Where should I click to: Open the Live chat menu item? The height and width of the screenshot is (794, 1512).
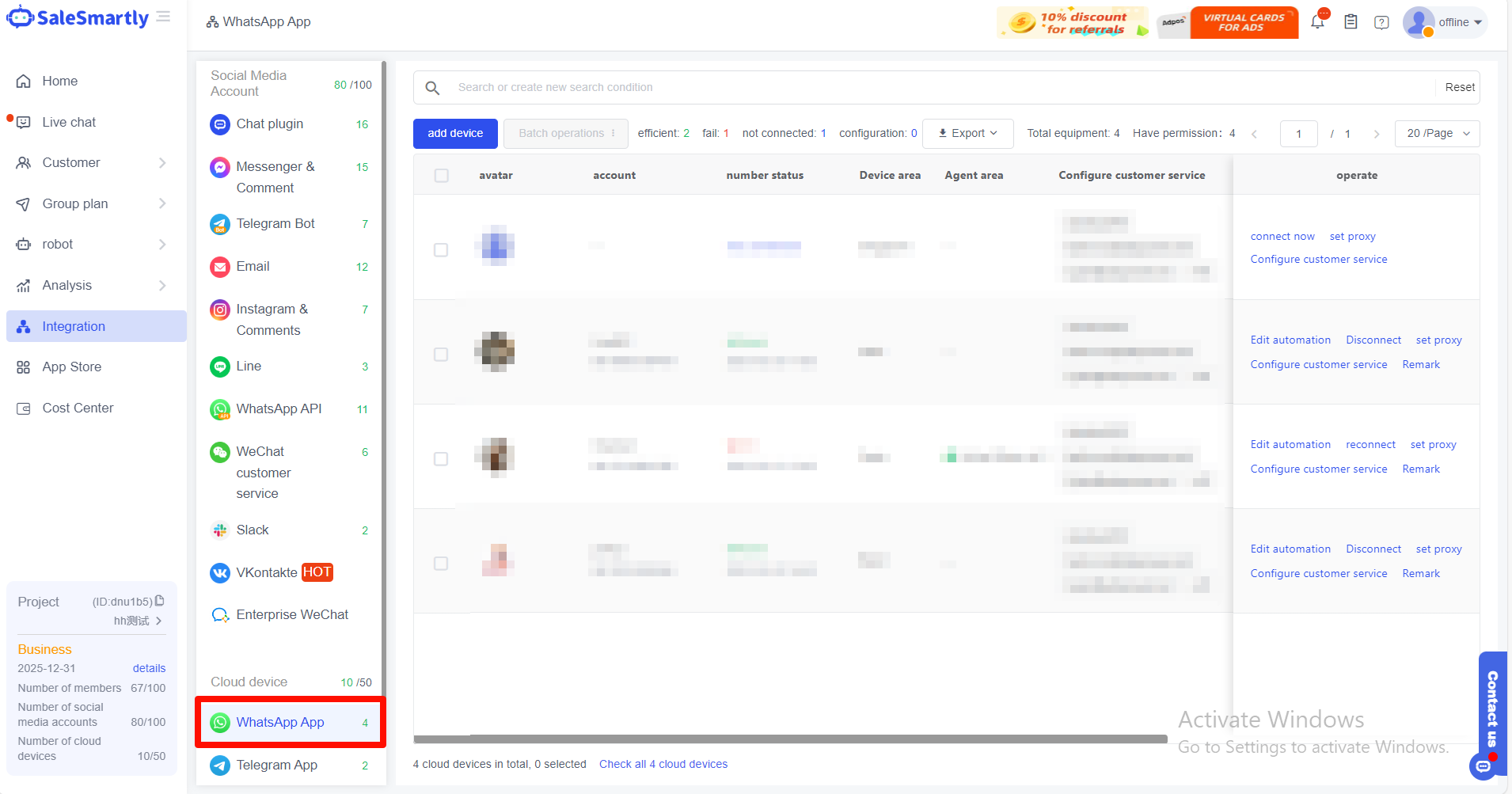(69, 122)
